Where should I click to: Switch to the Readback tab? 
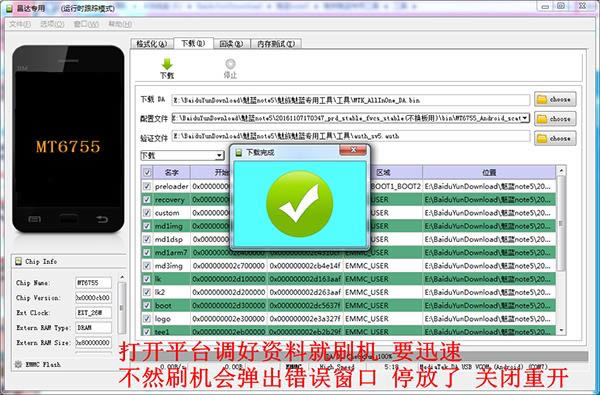click(x=231, y=44)
